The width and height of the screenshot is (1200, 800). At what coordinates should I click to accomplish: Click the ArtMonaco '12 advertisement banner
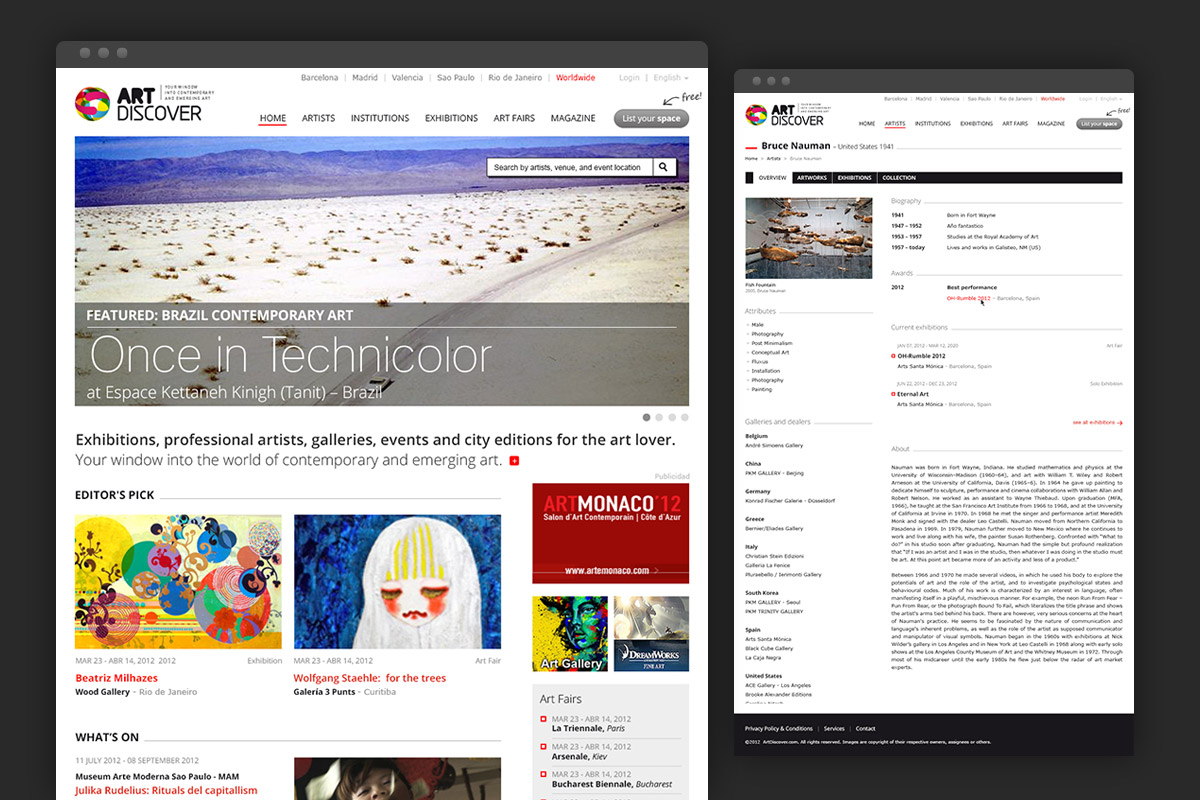pos(610,533)
